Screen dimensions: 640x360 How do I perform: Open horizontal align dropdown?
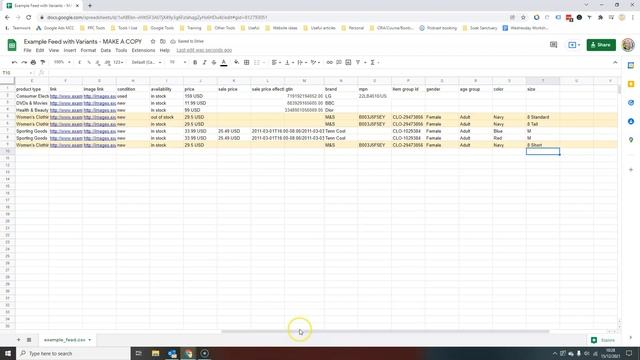276,62
